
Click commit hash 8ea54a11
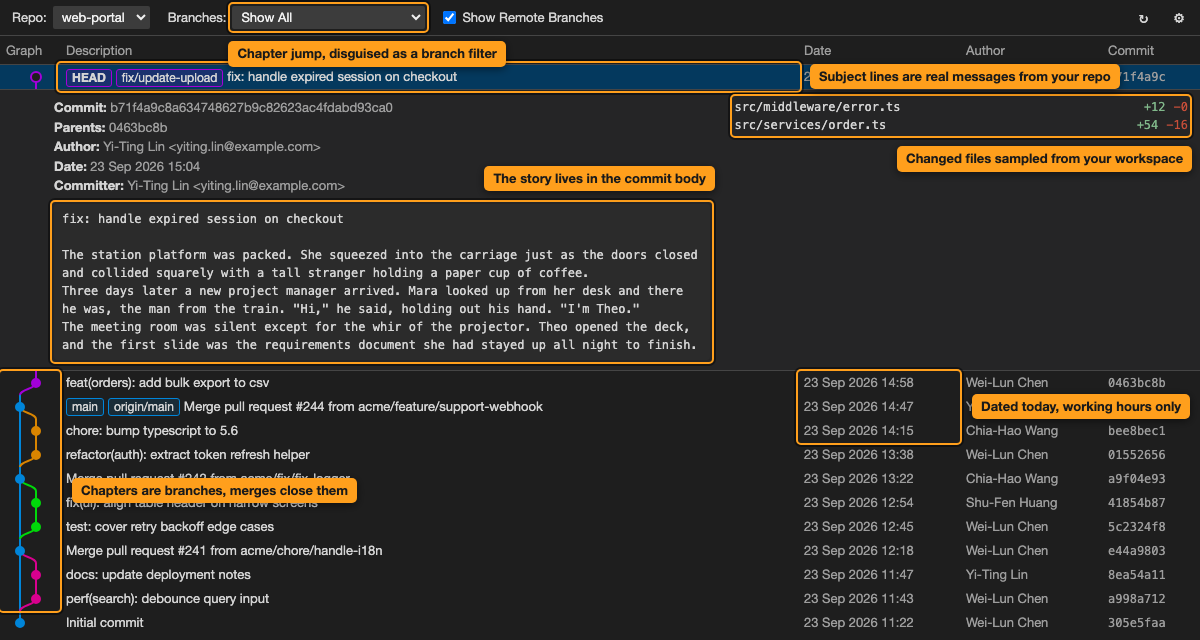click(1137, 575)
